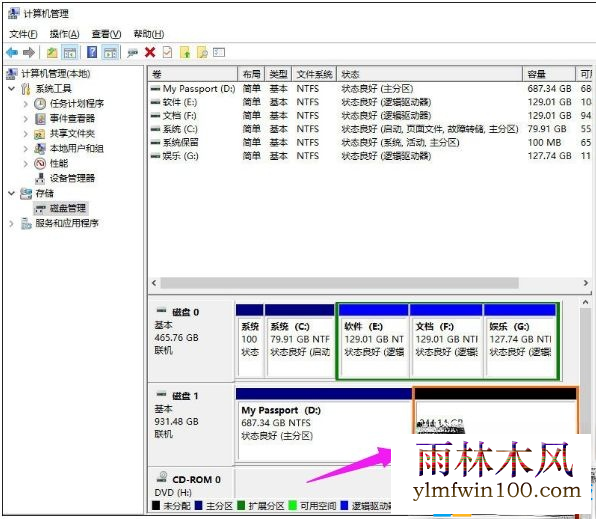
Task: Select 任务计划程序 tree item
Action: (77, 103)
